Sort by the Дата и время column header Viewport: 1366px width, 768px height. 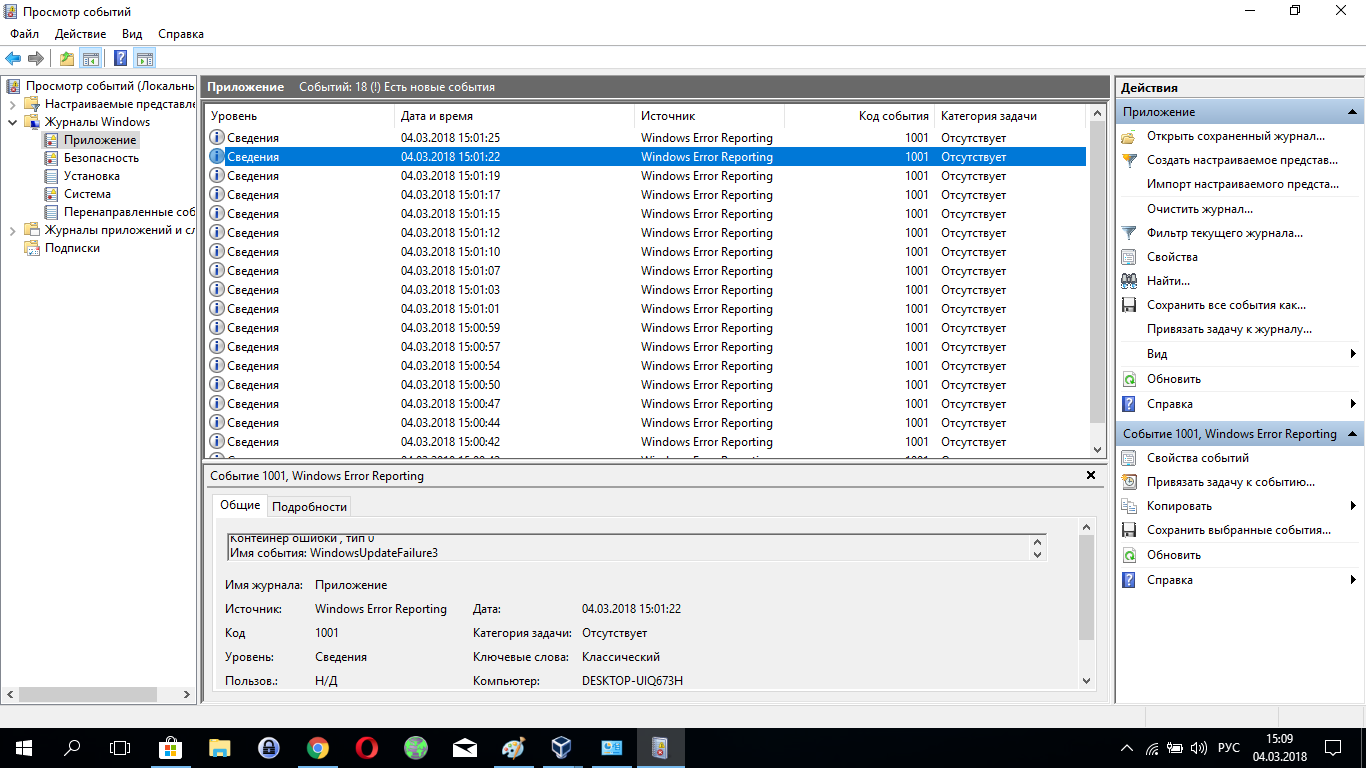click(x=515, y=116)
